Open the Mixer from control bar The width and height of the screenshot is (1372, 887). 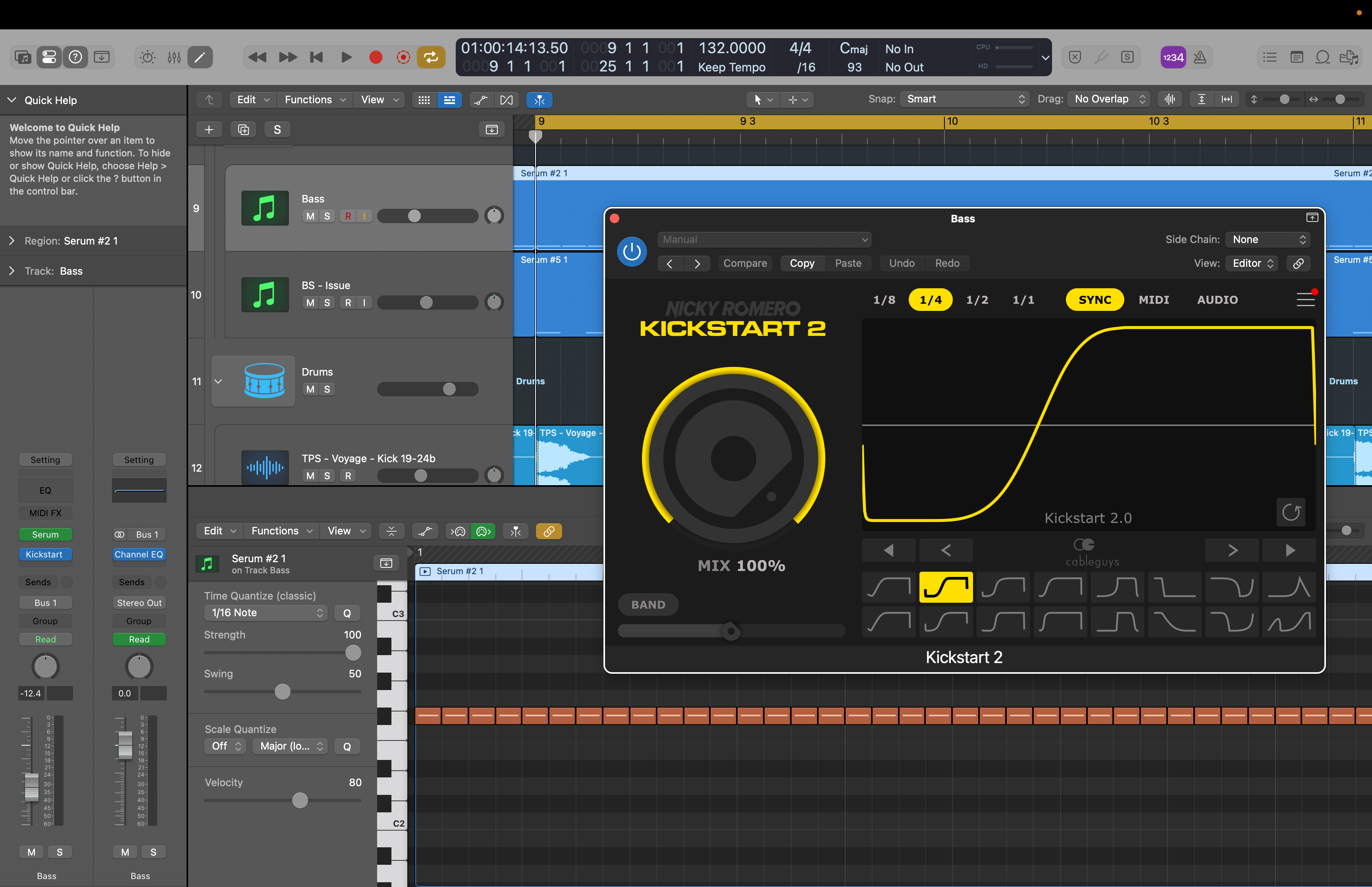point(174,57)
